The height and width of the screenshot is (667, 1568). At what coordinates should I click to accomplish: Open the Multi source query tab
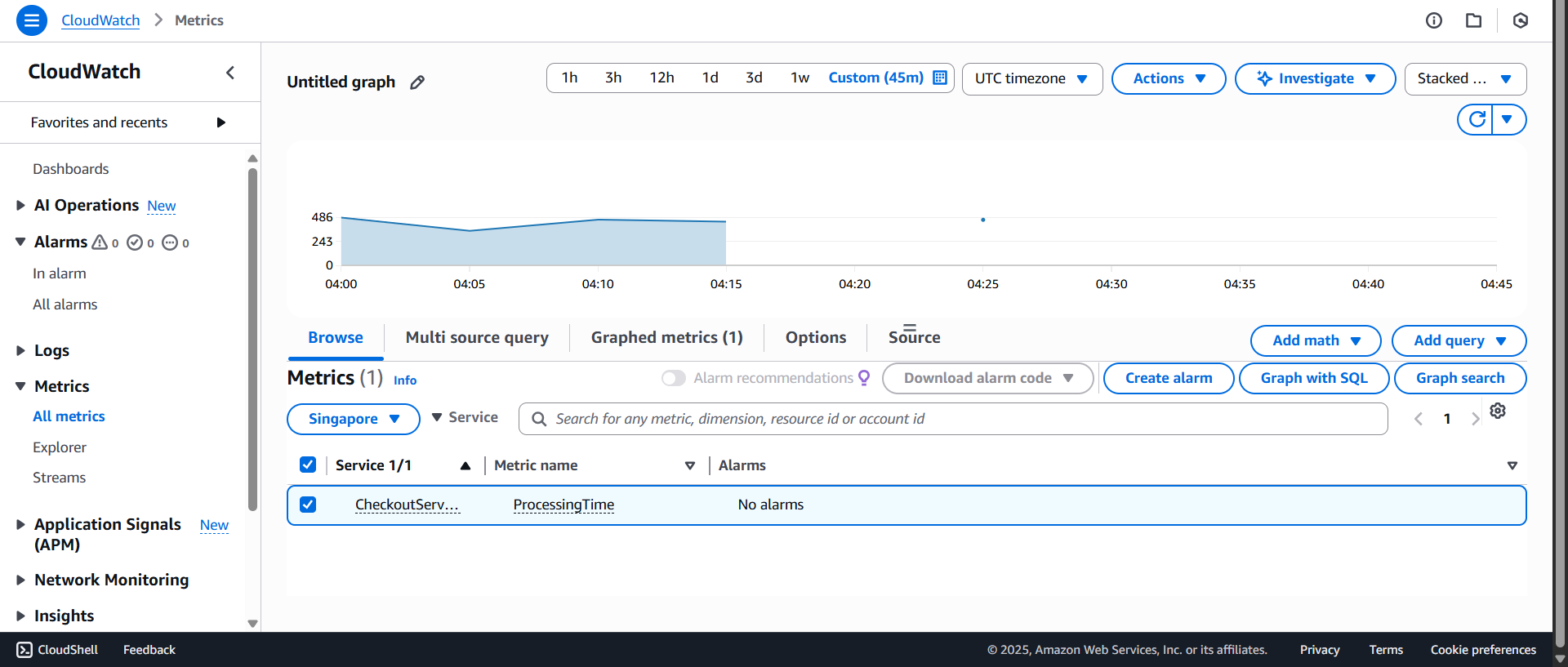coord(477,337)
